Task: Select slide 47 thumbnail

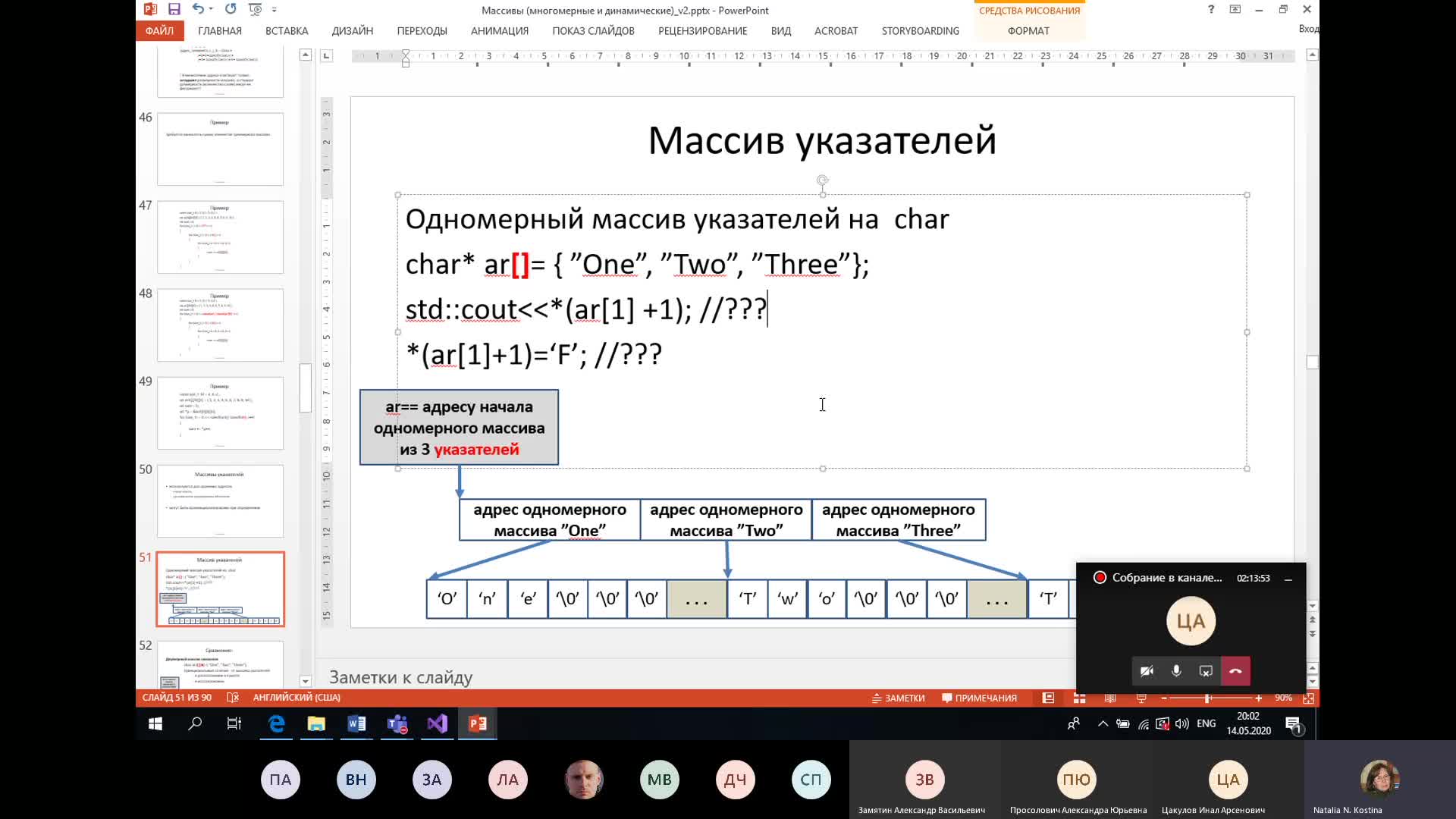Action: pos(220,237)
